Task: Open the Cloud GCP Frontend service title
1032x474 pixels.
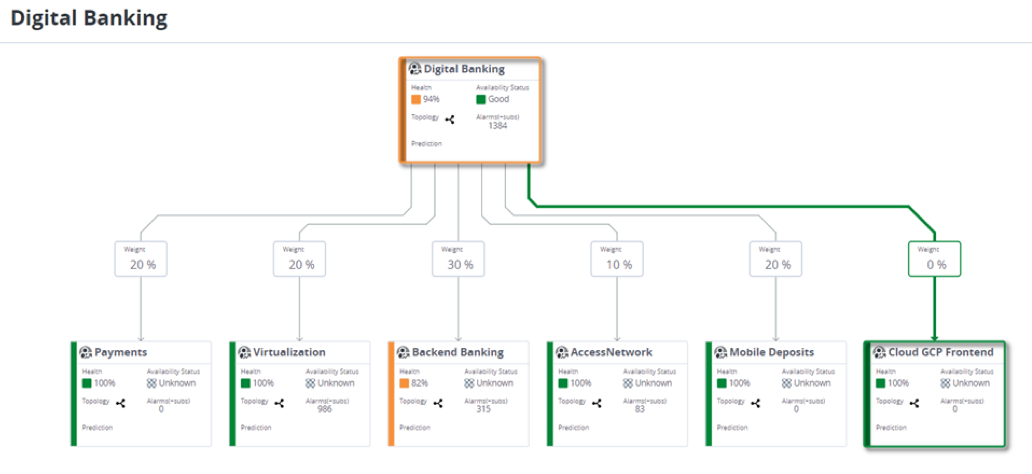Action: [x=940, y=353]
